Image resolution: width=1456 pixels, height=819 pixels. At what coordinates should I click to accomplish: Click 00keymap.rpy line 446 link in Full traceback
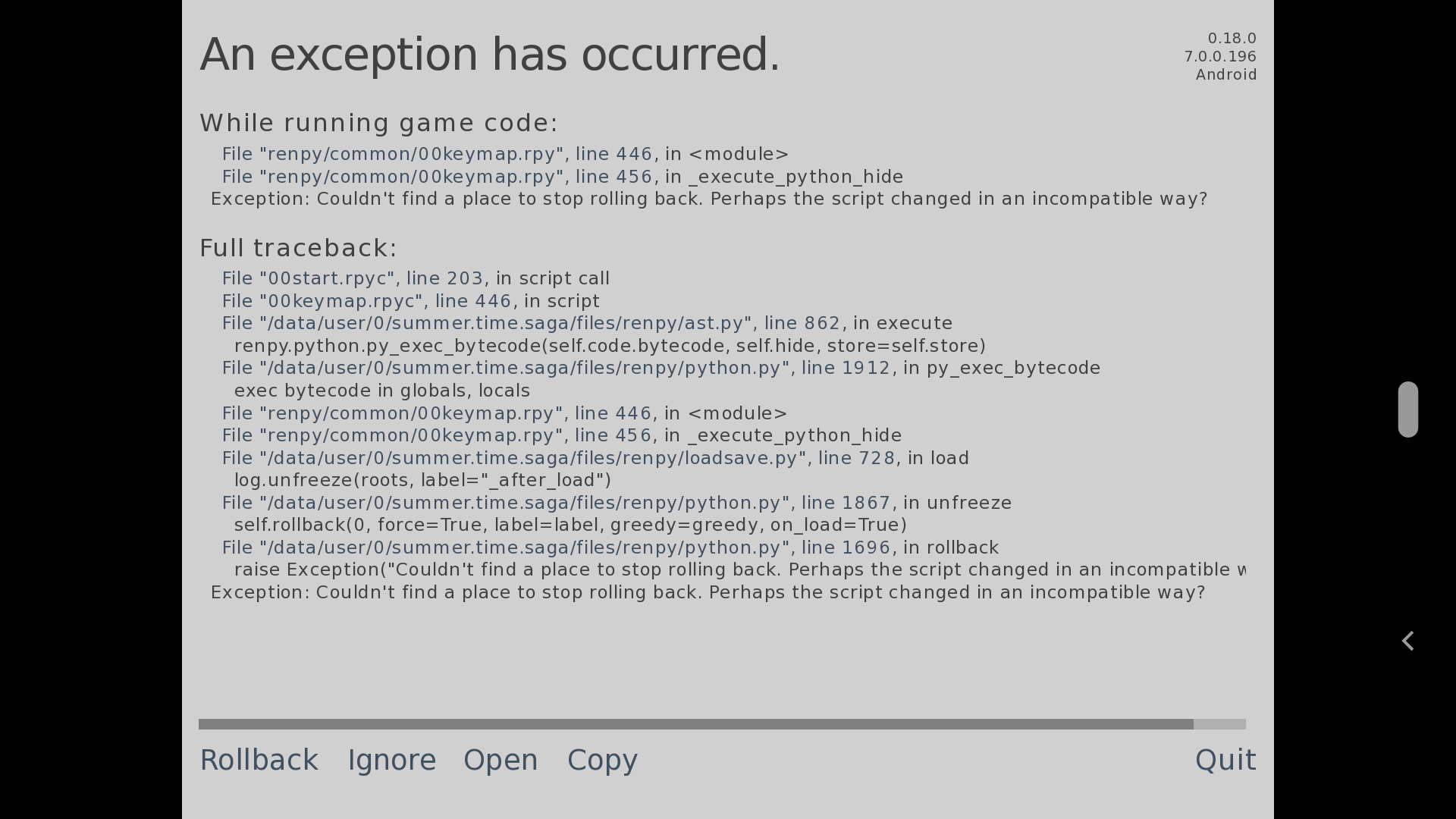436,413
